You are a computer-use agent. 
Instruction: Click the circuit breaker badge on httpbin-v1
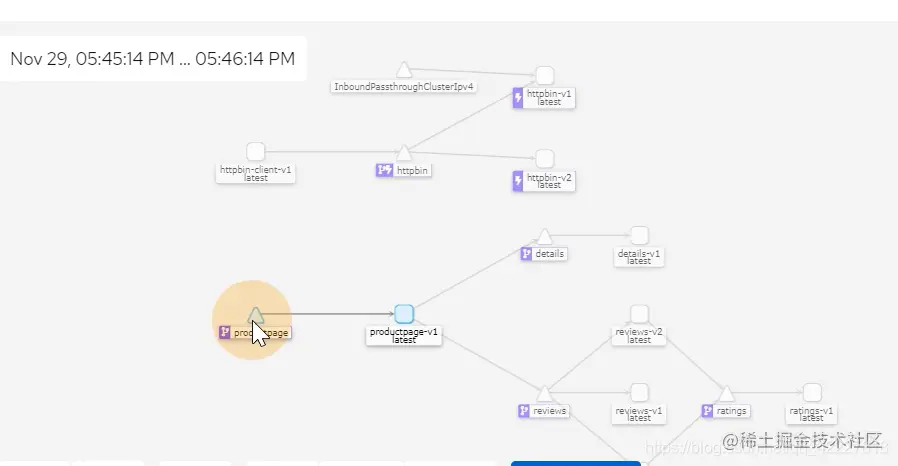[x=518, y=98]
